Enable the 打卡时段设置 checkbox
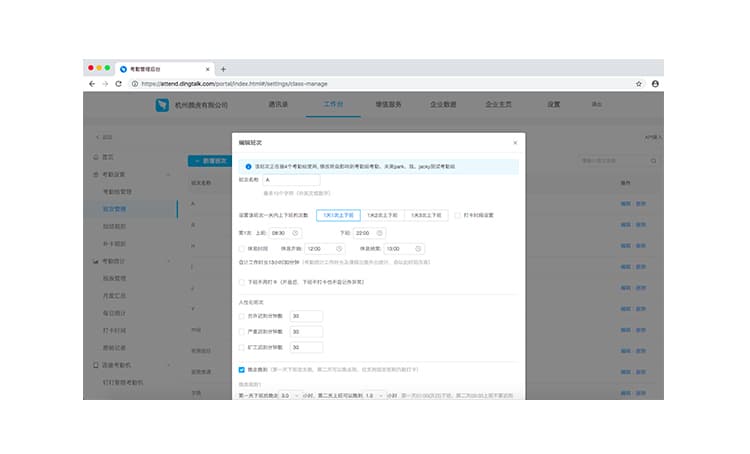Screen dimensions: 750x454 [458, 215]
